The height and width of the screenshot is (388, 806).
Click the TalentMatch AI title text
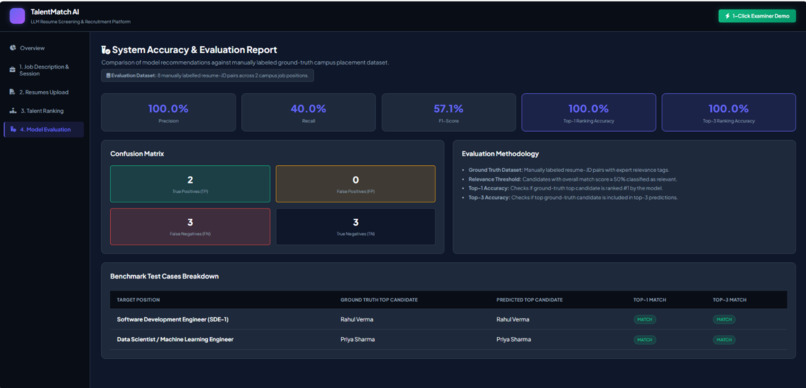(x=55, y=12)
